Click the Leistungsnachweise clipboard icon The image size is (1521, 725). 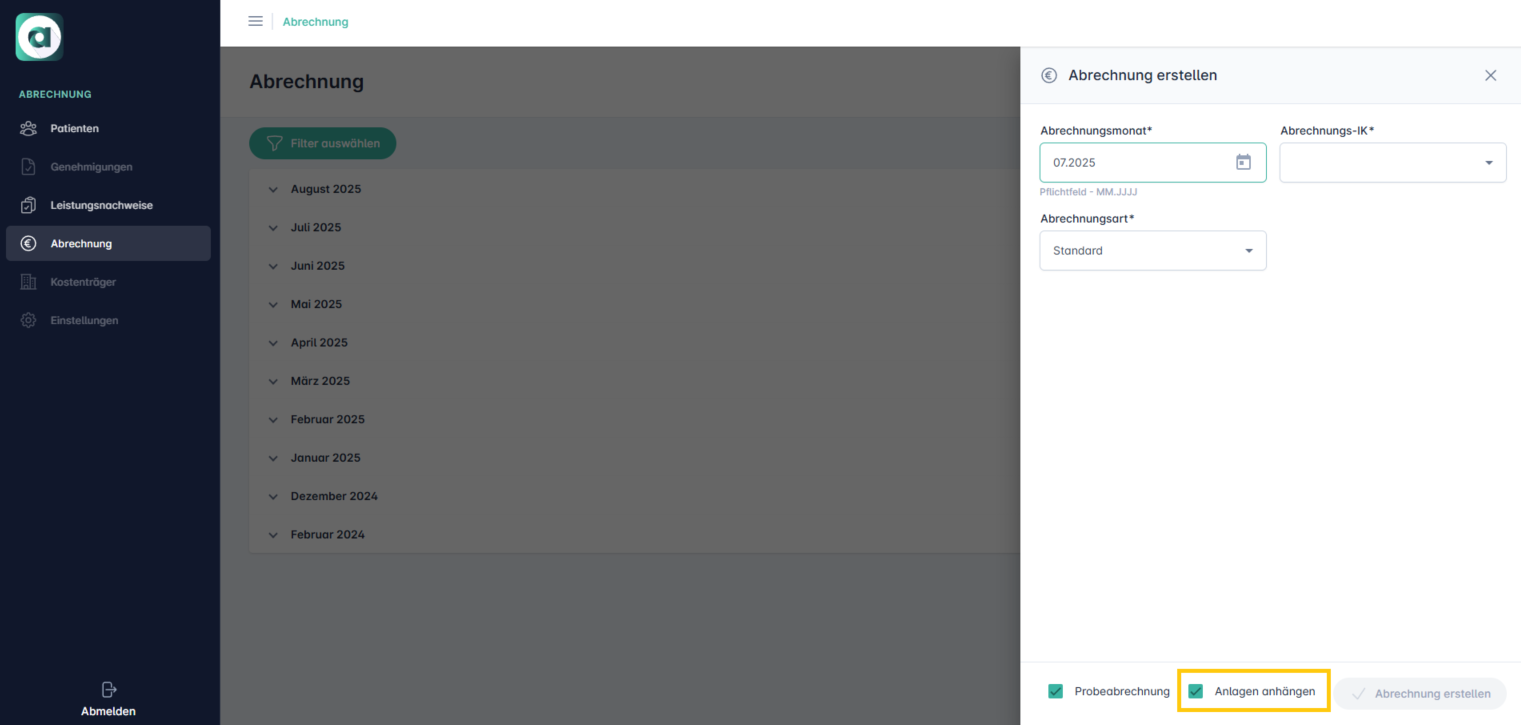point(29,205)
